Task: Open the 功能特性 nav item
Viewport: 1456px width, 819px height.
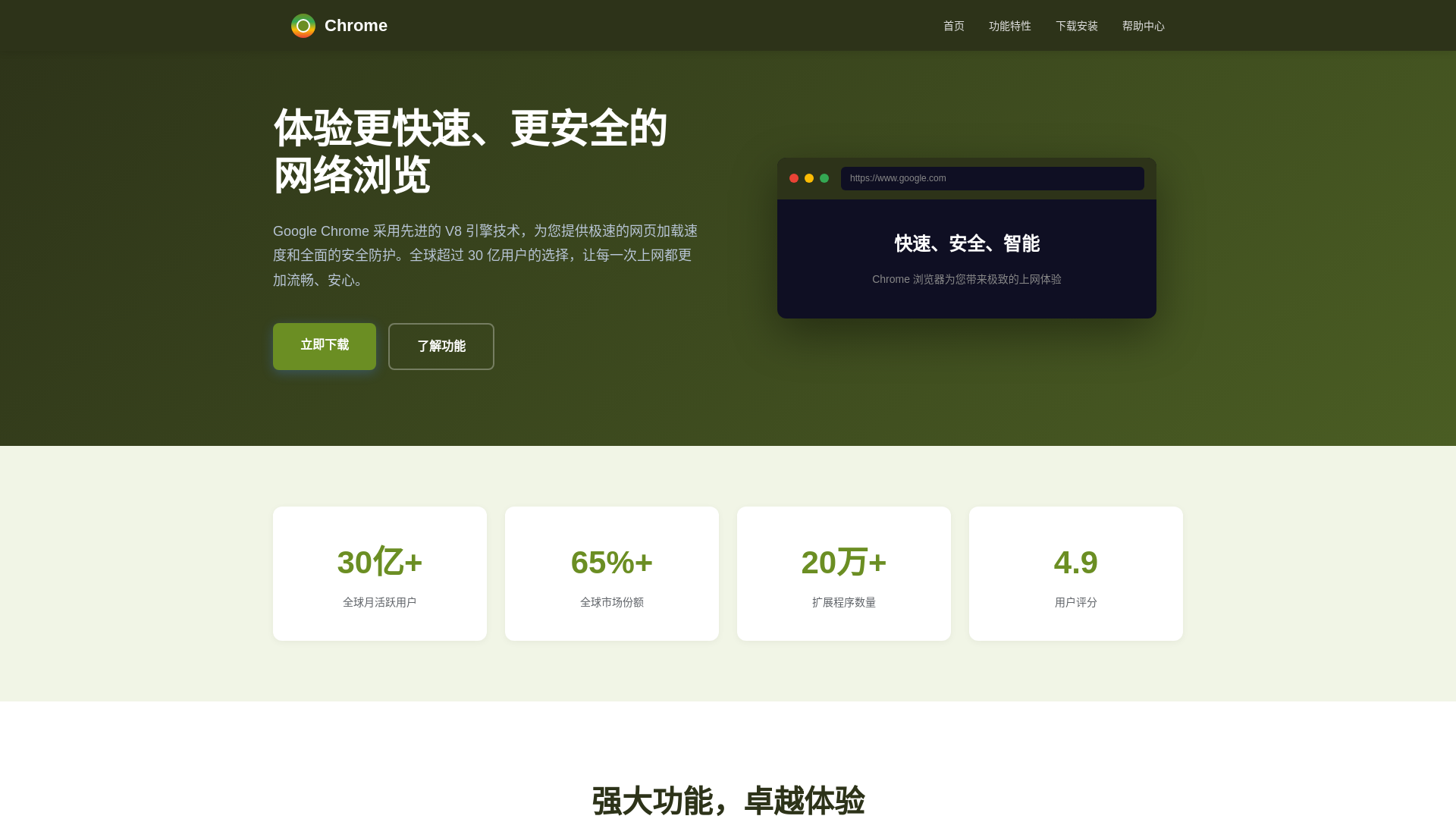Action: coord(1010,26)
